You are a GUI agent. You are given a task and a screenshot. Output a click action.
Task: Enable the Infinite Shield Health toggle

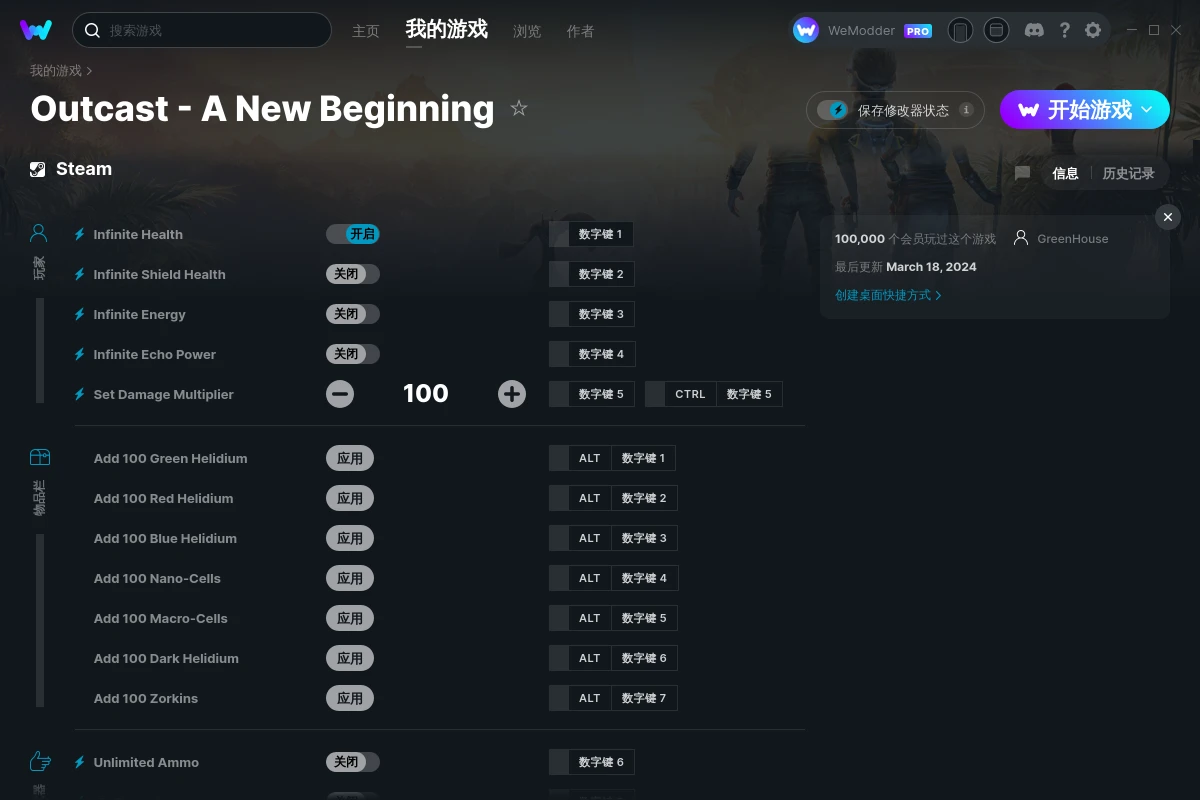(x=352, y=274)
